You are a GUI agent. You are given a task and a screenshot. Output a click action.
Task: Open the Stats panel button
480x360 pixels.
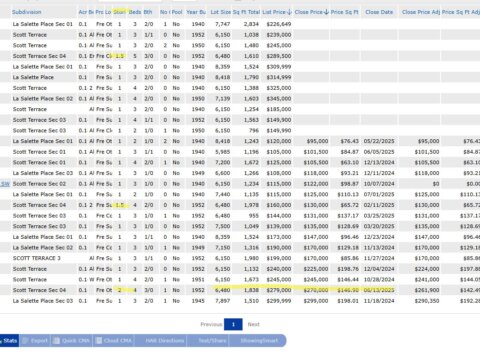point(9,341)
